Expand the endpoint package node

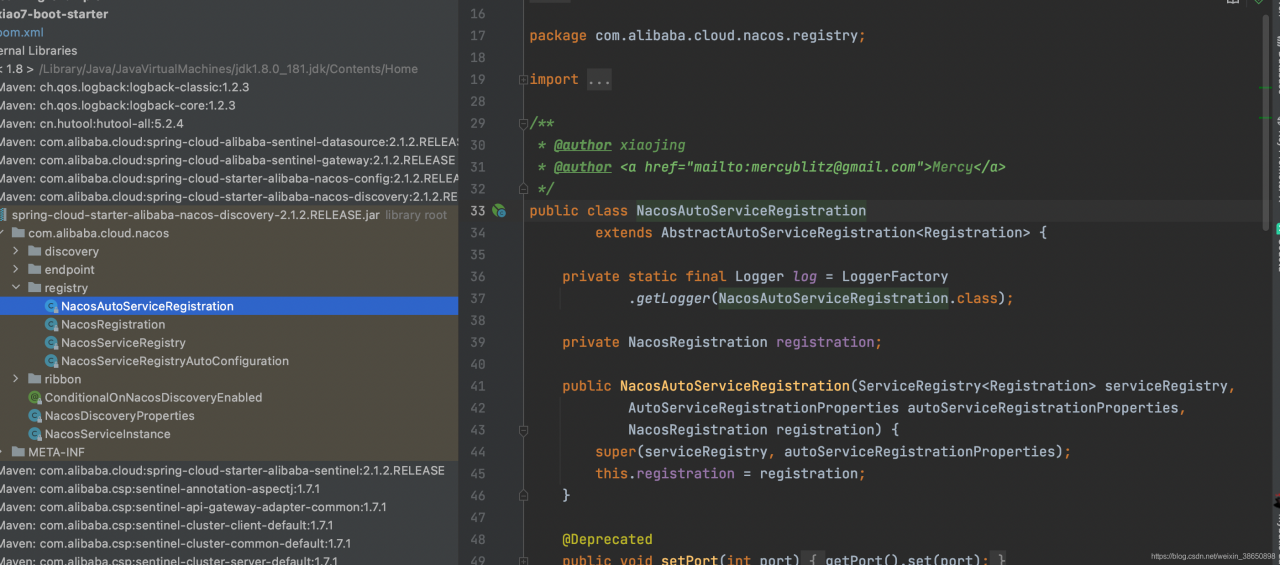16,270
